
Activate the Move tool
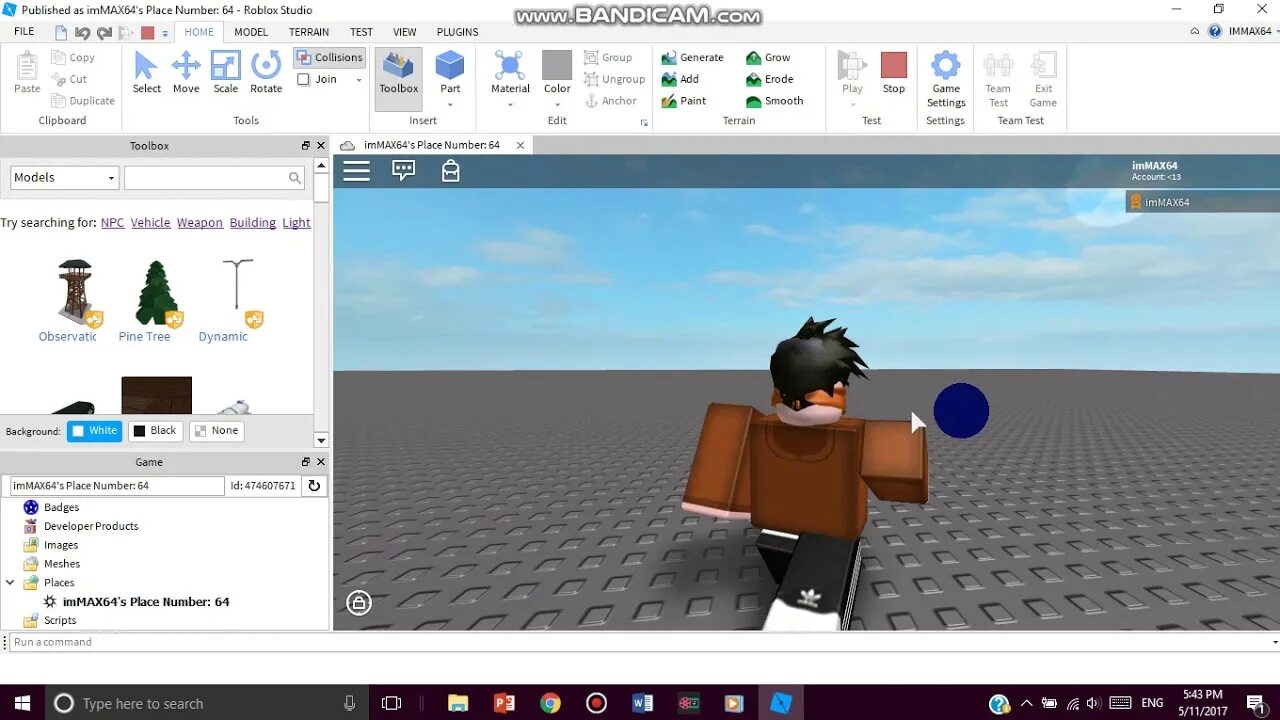[x=186, y=73]
